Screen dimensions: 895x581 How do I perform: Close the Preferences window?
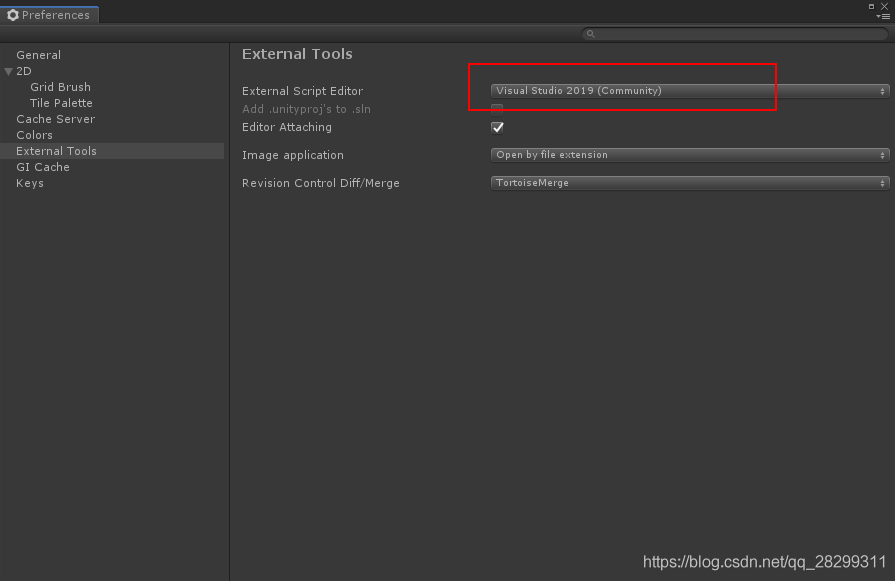coord(885,6)
